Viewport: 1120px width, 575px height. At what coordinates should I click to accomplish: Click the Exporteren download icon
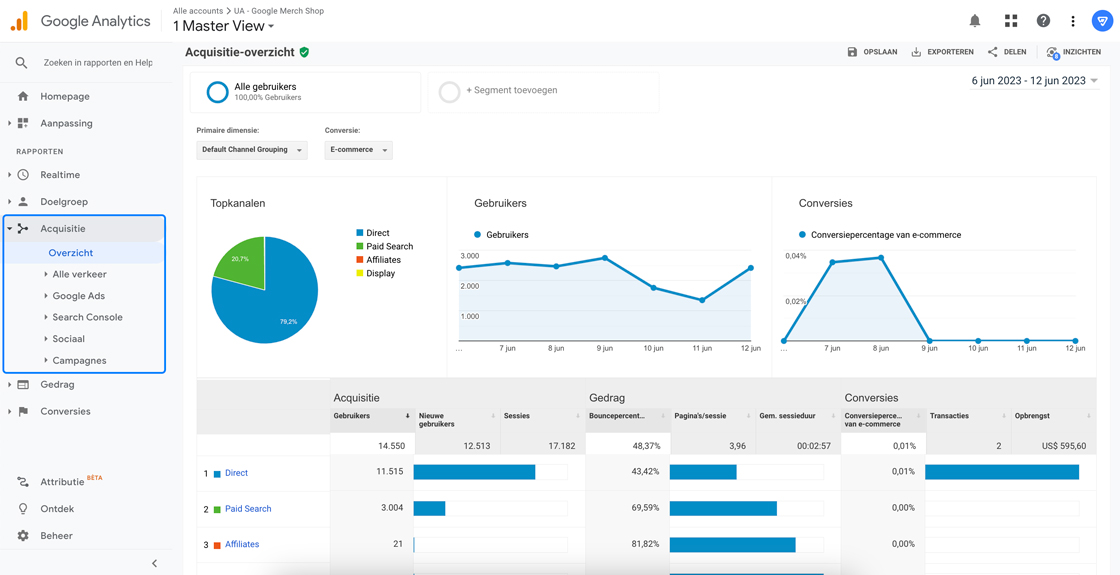click(916, 52)
